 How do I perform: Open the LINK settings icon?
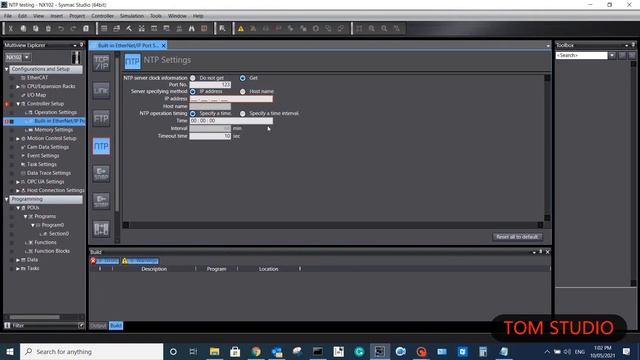[101, 91]
